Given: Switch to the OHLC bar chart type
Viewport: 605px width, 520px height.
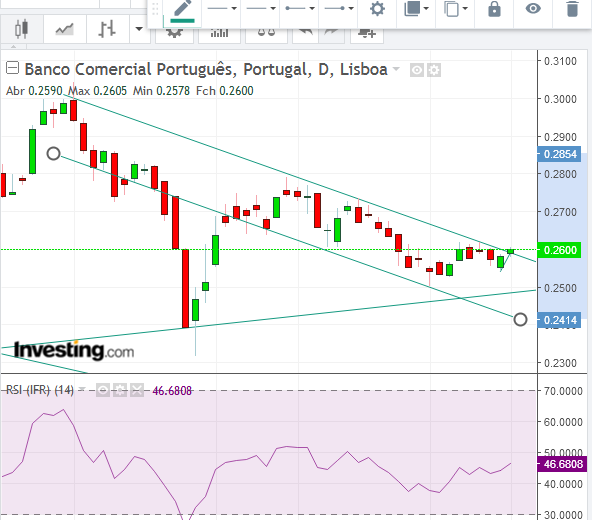Looking at the screenshot, I should pyautogui.click(x=107, y=29).
